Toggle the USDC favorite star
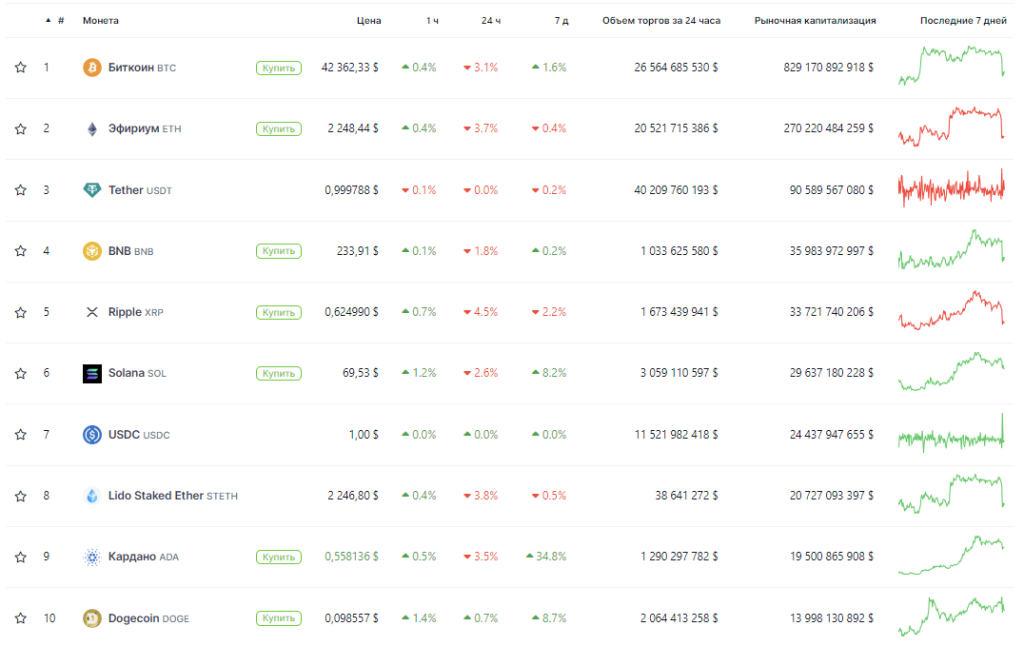The width and height of the screenshot is (1024, 646). 21,434
